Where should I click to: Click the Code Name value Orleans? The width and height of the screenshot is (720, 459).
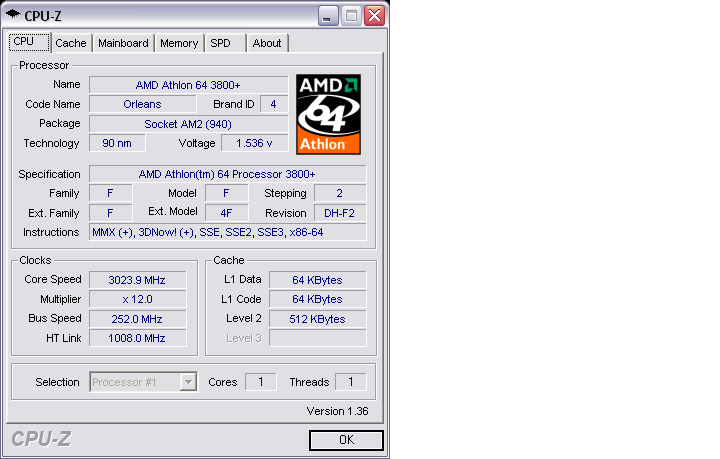142,104
